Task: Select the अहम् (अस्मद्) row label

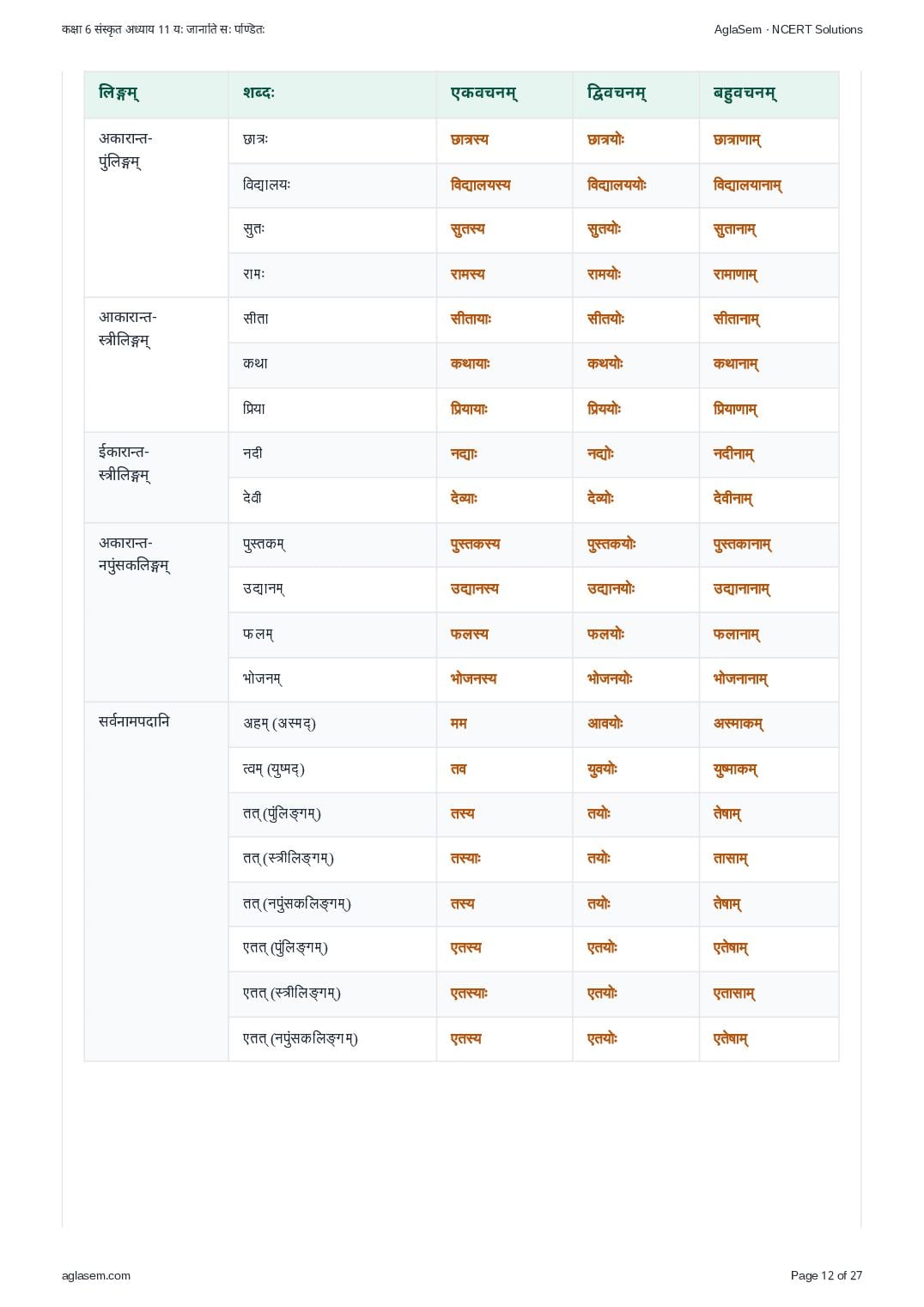Action: 280,723
